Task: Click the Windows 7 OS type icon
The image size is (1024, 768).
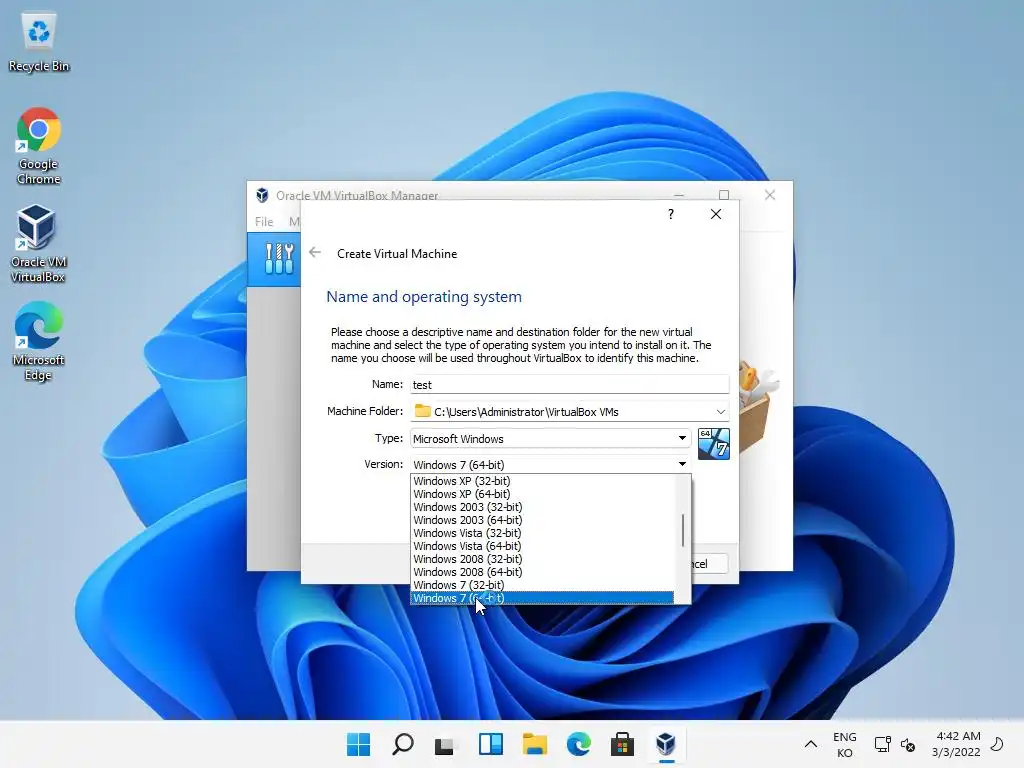Action: [x=713, y=444]
